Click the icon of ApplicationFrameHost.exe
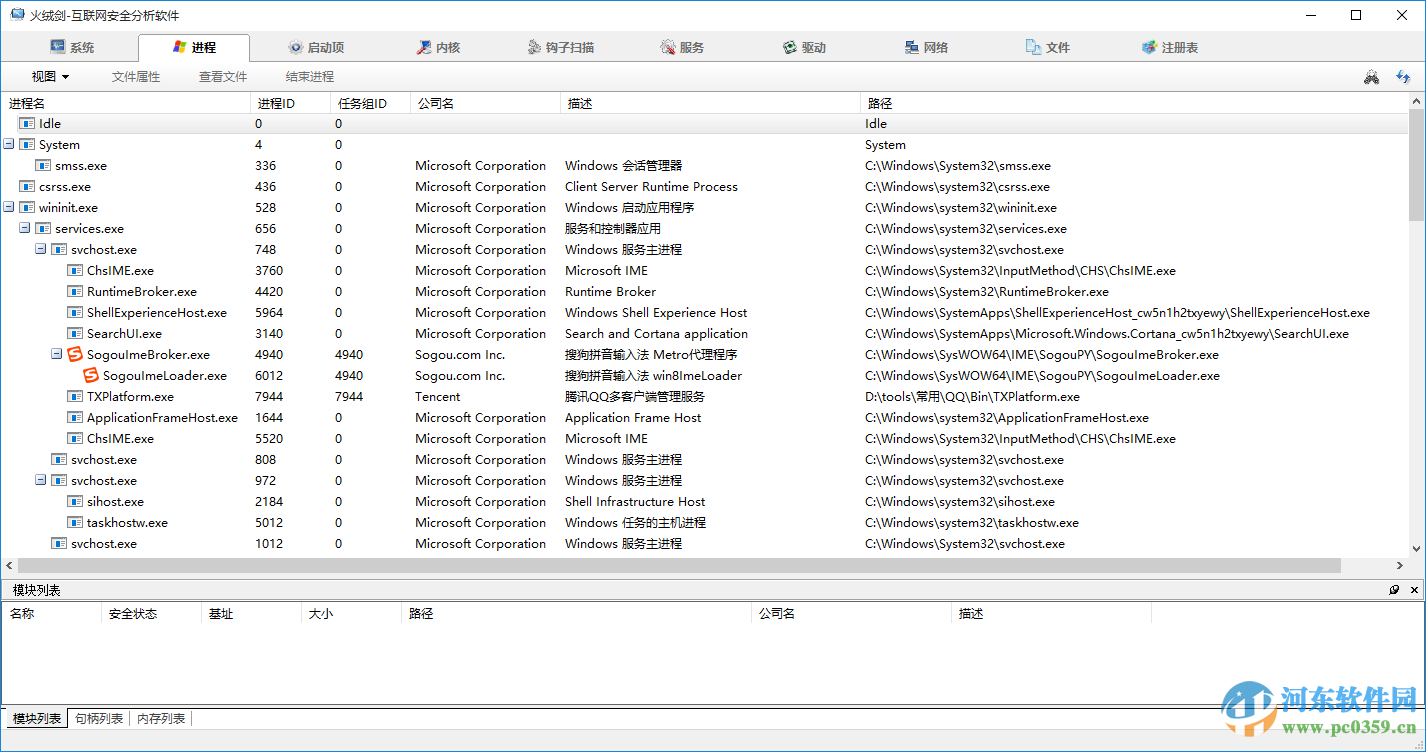Viewport: 1426px width, 752px height. click(75, 418)
